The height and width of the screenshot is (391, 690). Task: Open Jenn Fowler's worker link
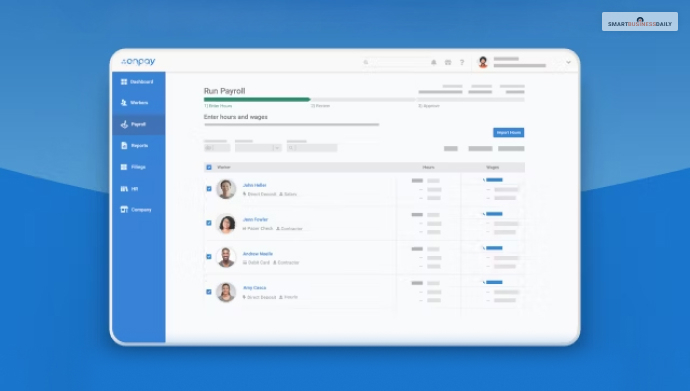point(255,219)
